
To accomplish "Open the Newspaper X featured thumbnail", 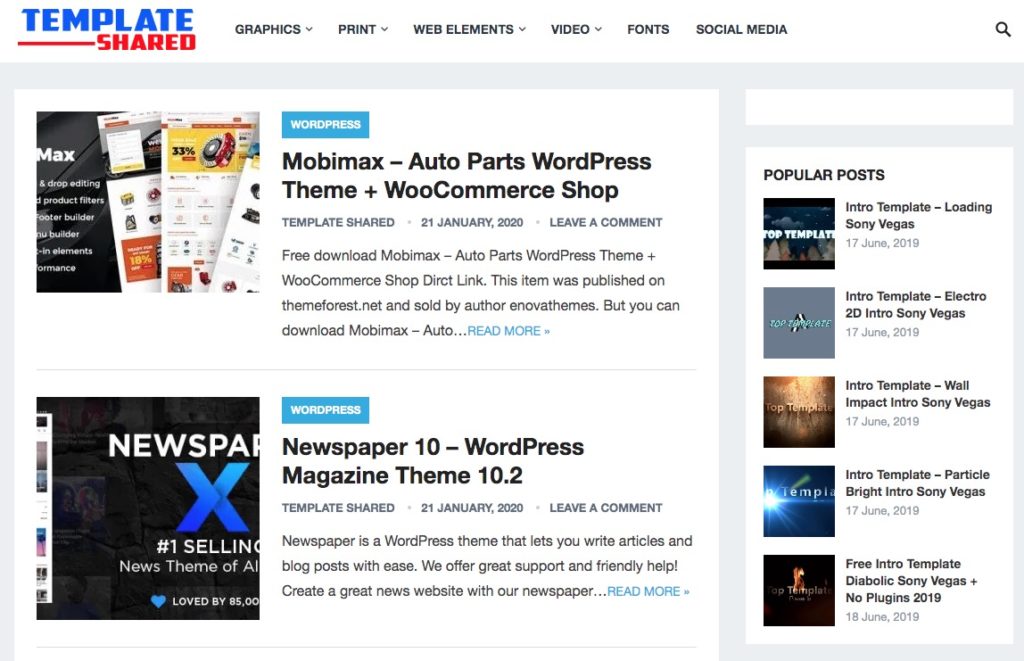I will point(148,508).
